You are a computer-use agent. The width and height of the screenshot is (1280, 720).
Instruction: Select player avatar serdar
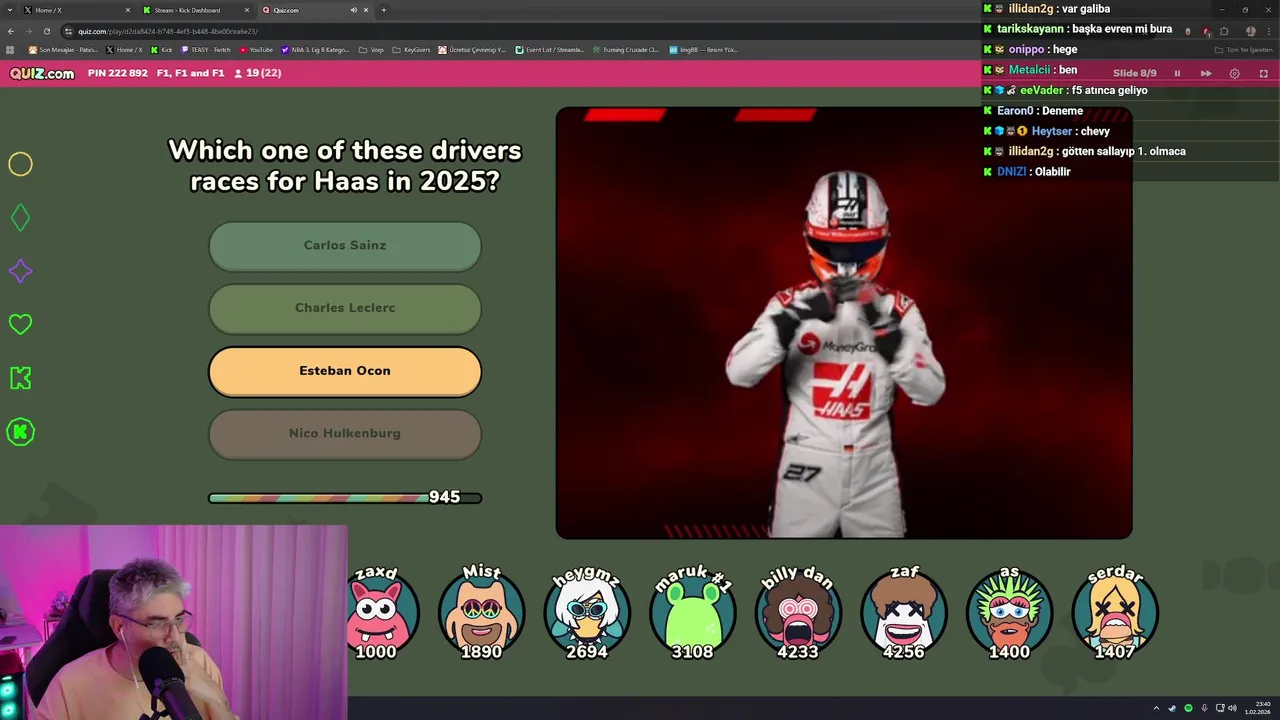1115,612
